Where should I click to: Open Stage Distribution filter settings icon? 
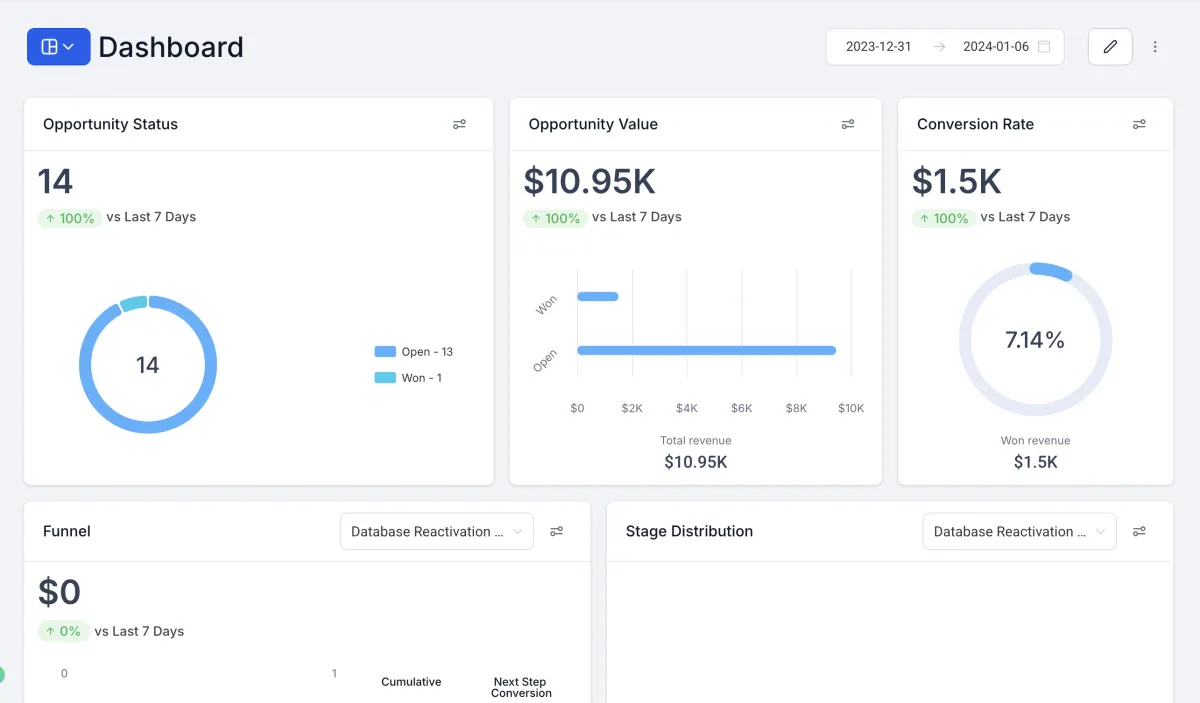(x=1139, y=531)
